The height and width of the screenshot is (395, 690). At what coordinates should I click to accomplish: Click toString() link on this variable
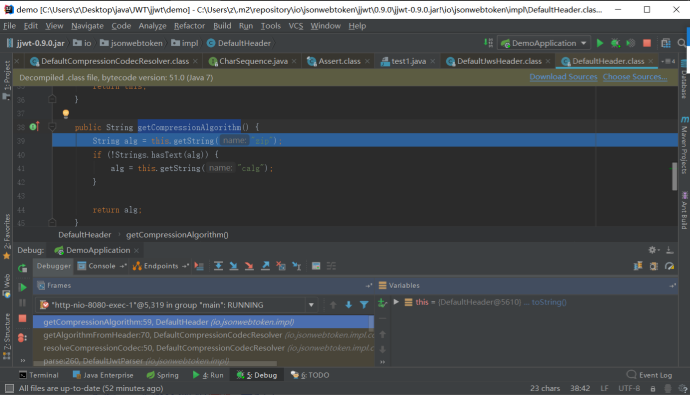pos(549,302)
